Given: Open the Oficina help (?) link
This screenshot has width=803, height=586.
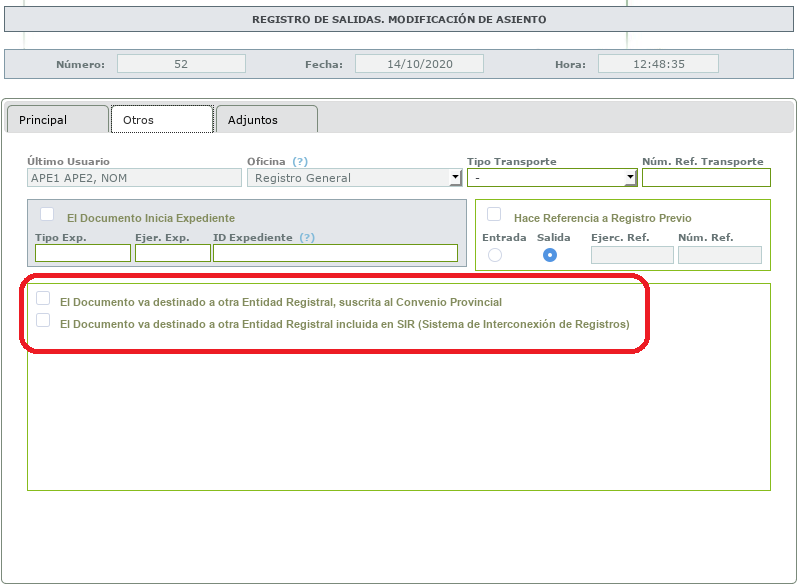Looking at the screenshot, I should (300, 161).
